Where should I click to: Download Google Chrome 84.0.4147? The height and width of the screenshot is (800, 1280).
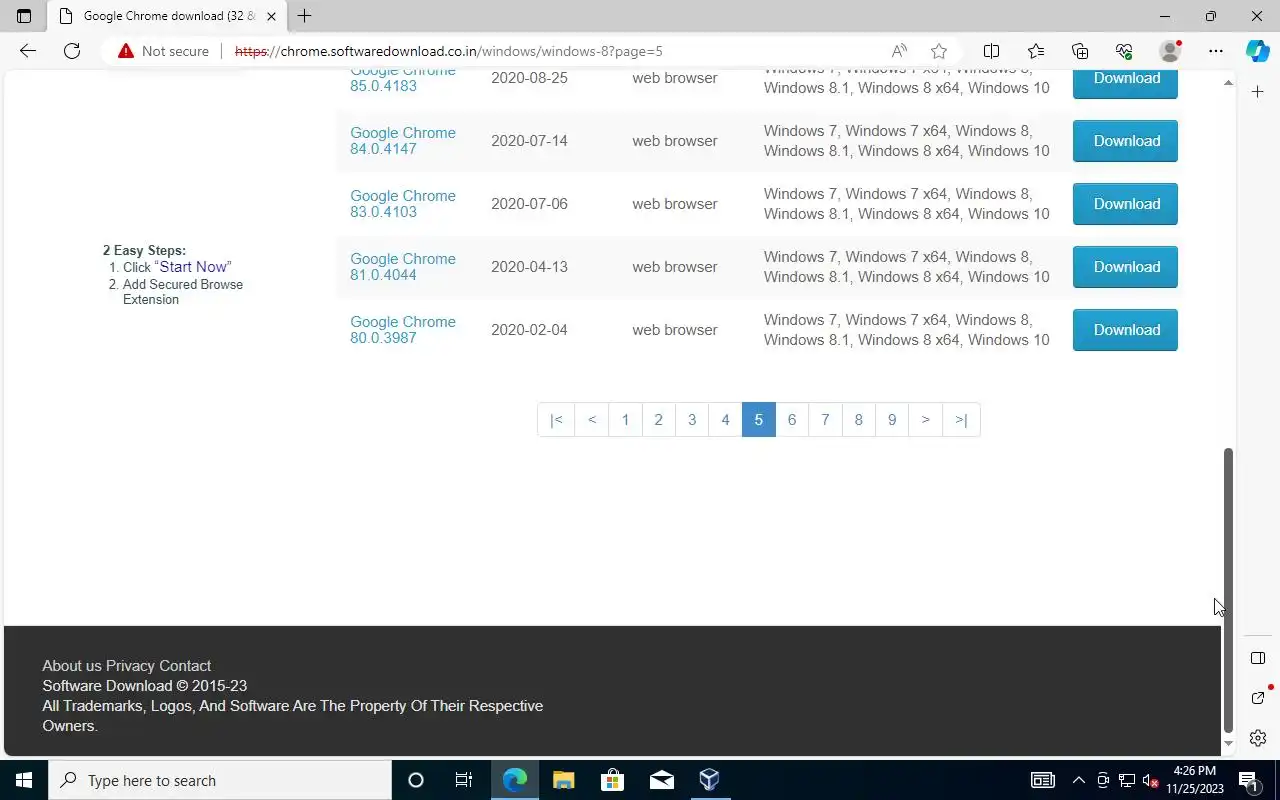tap(1125, 141)
